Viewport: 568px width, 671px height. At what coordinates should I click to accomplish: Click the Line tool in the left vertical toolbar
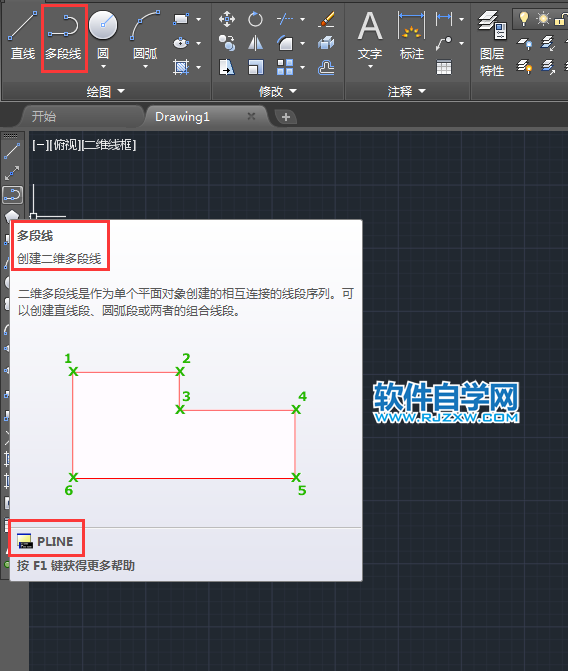point(12,151)
